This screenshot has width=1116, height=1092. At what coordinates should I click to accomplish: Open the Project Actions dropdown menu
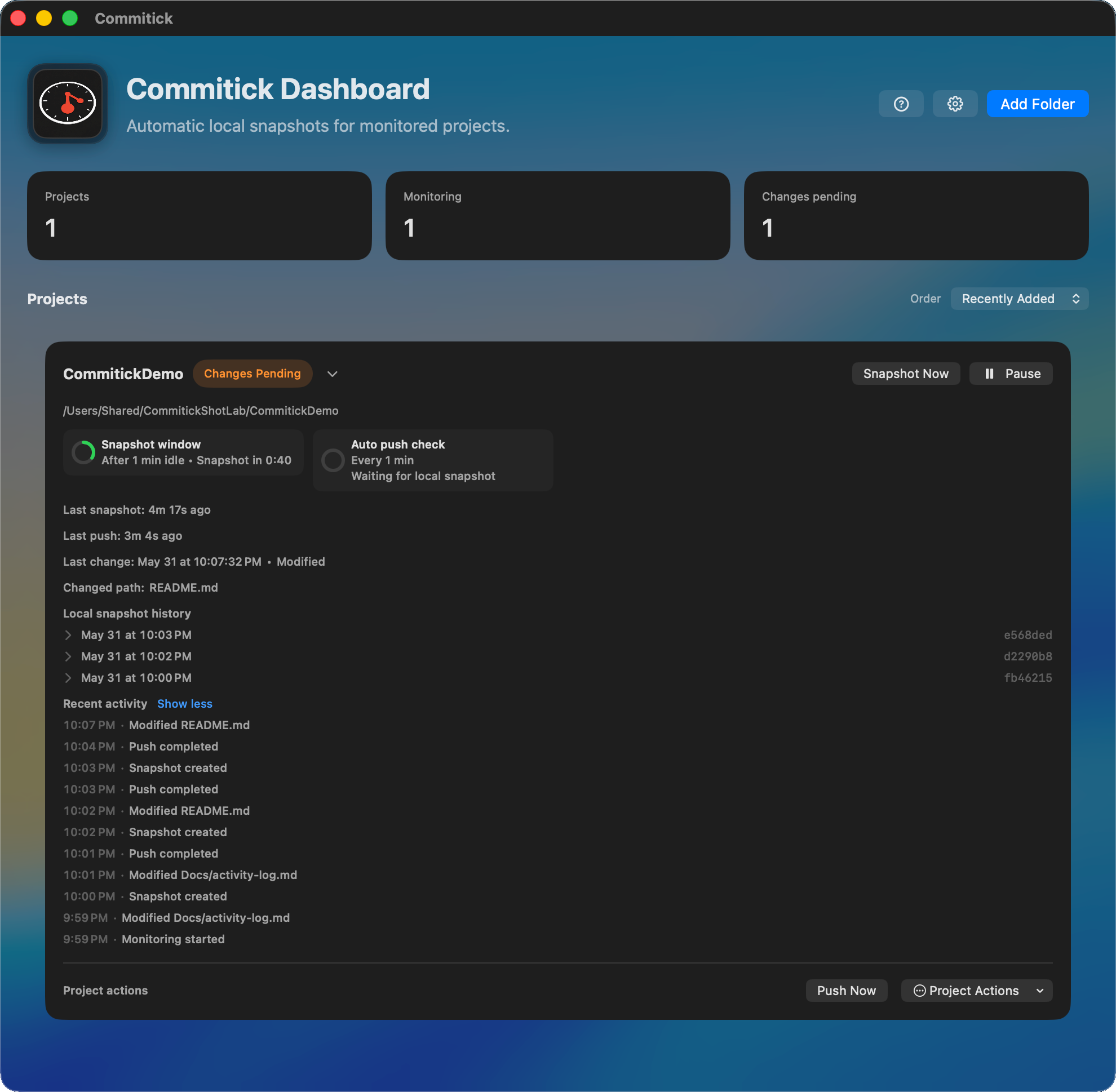point(977,991)
